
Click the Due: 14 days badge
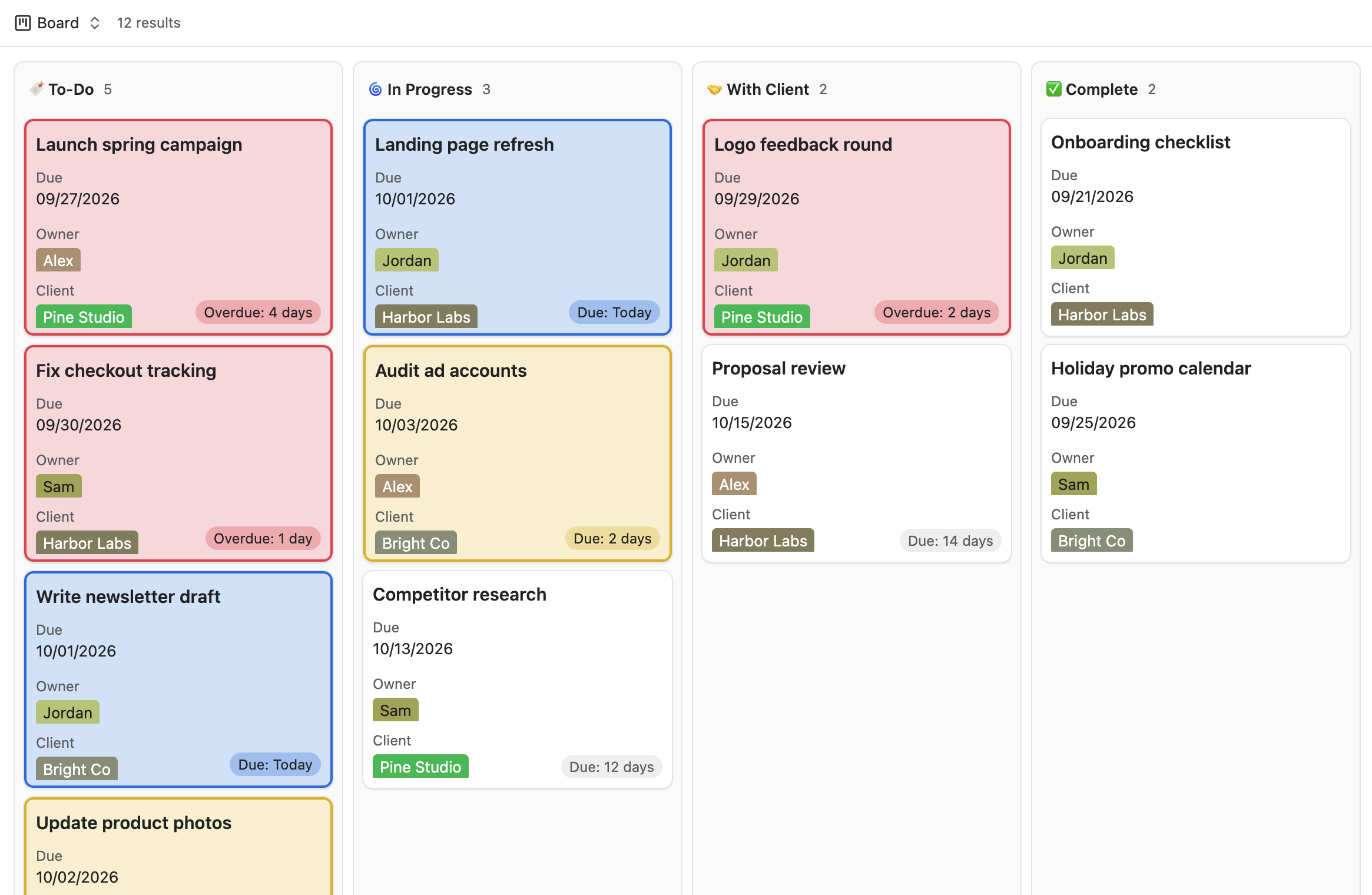[x=950, y=541]
